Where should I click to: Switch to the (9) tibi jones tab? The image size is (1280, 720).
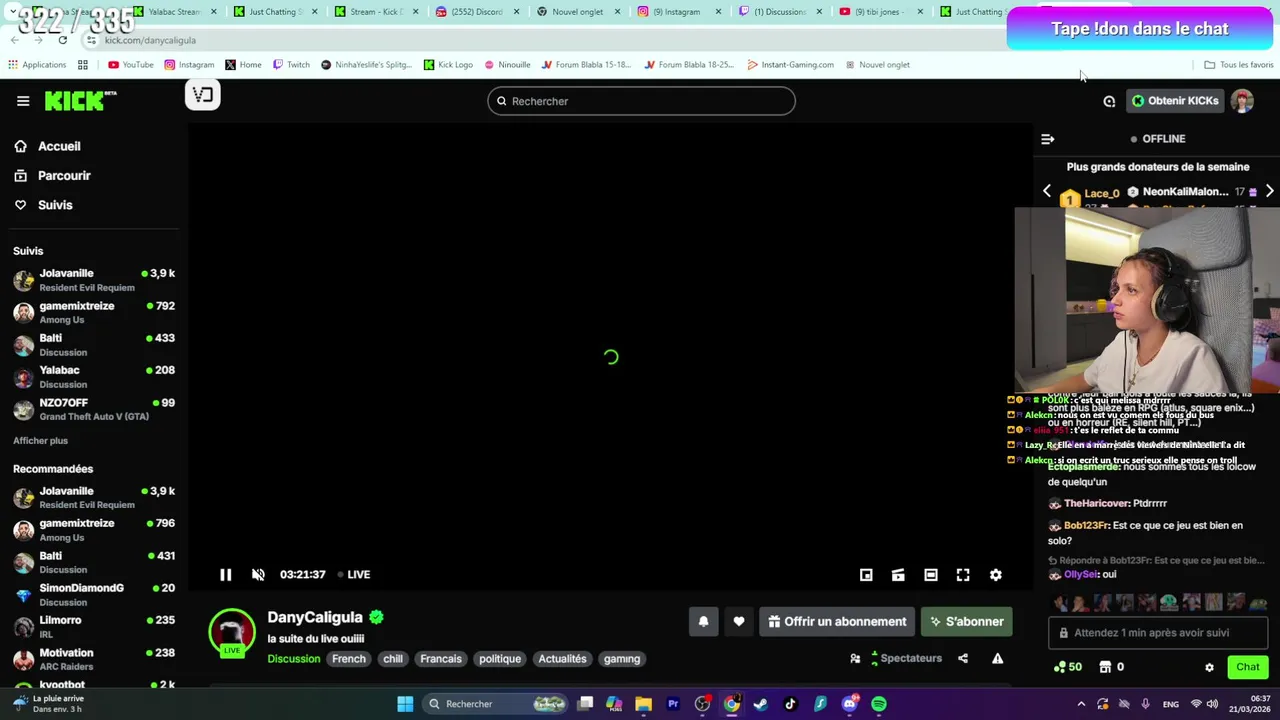pyautogui.click(x=878, y=12)
